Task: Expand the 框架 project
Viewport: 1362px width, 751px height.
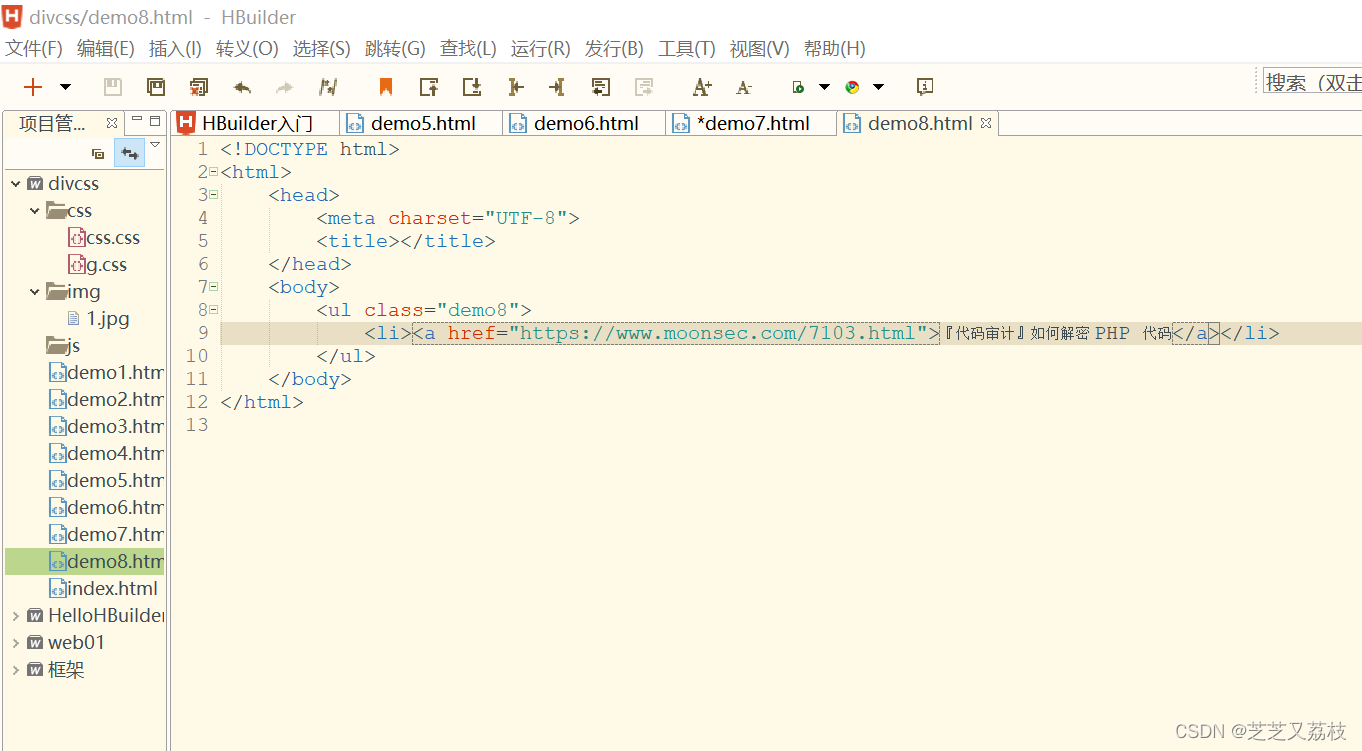Action: [15, 670]
